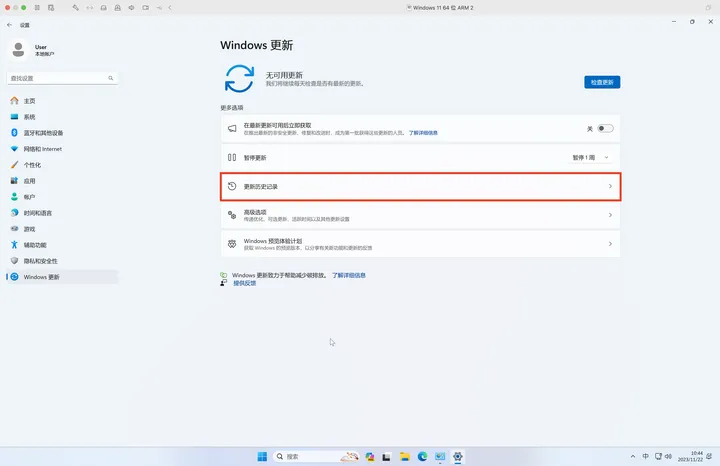Open Copilot from the taskbar
The image size is (720, 466).
point(370,456)
